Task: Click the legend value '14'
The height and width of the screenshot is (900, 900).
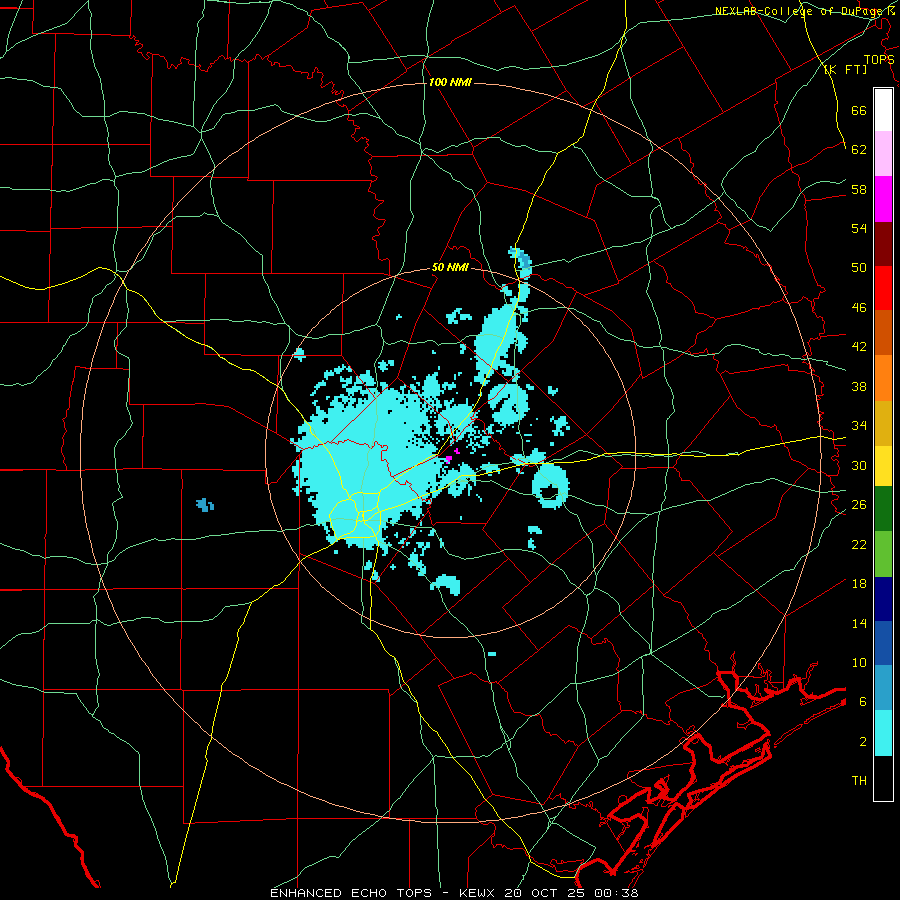Action: pos(859,623)
